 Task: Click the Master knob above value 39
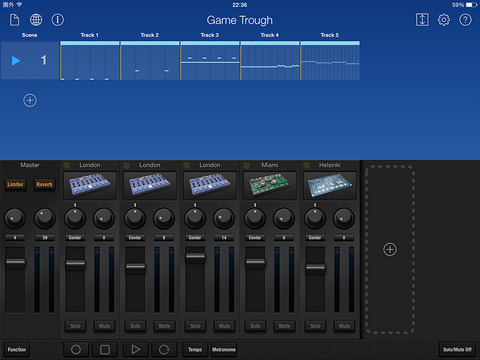tap(44, 218)
